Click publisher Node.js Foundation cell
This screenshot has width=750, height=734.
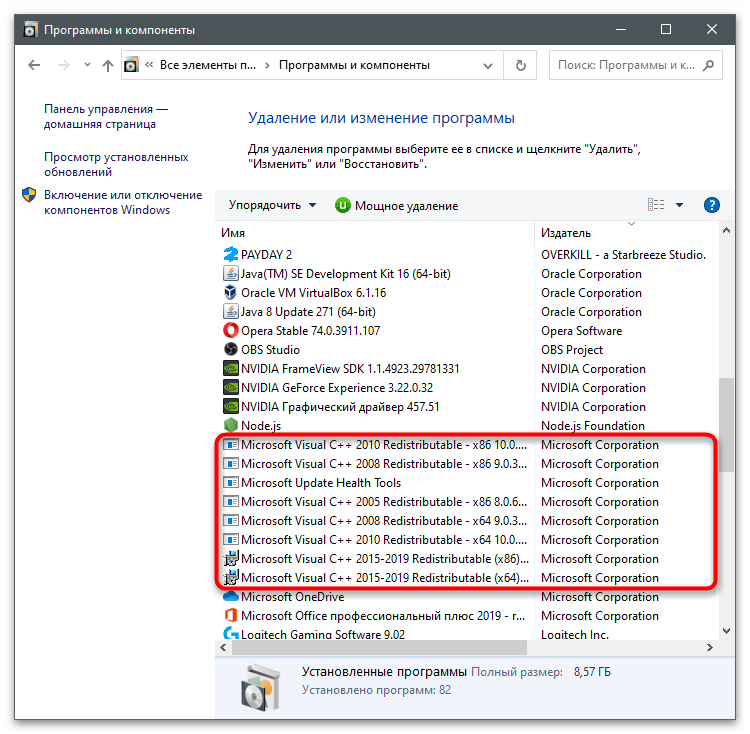(x=593, y=426)
